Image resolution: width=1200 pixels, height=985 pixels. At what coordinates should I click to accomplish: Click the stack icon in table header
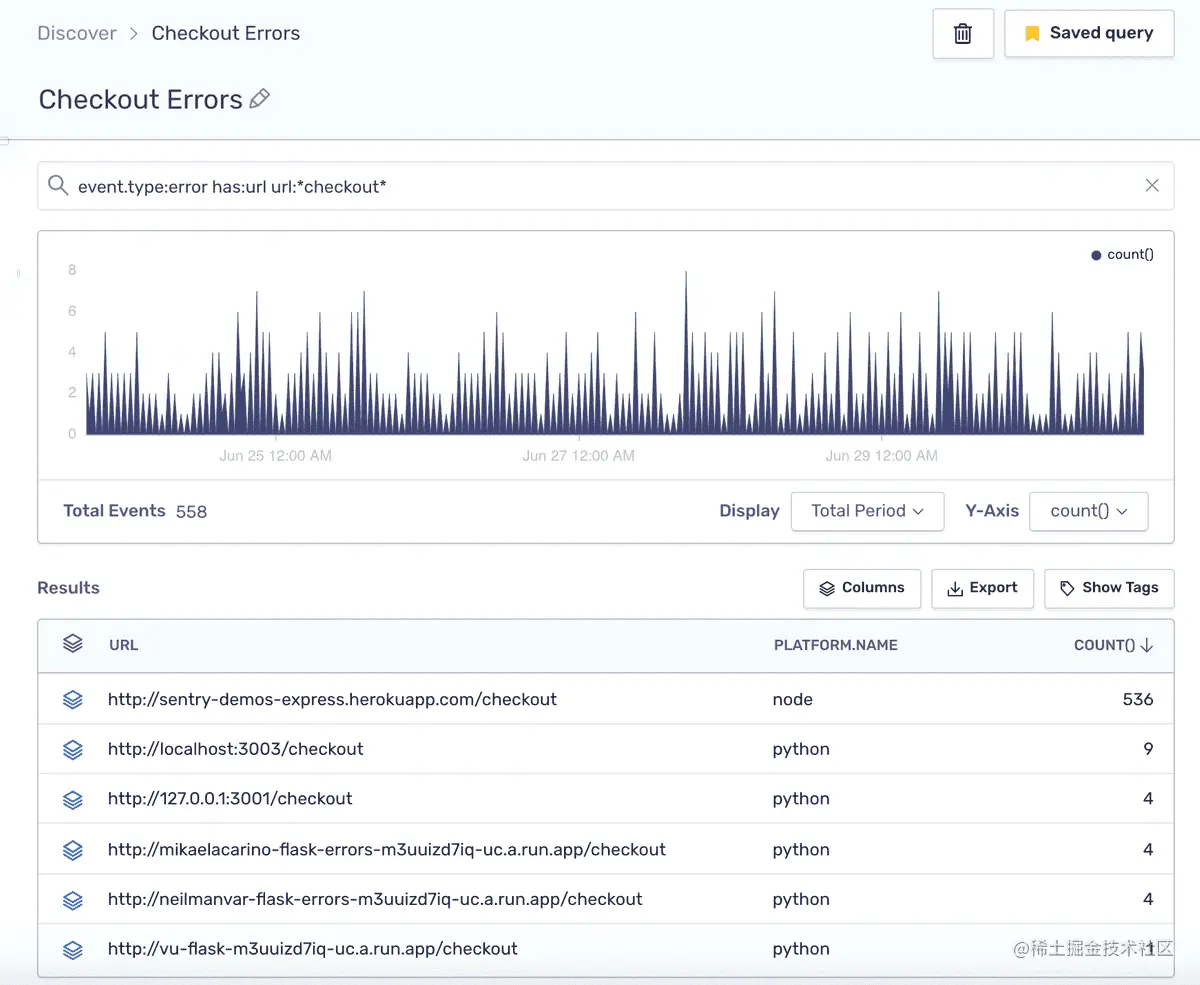point(72,645)
